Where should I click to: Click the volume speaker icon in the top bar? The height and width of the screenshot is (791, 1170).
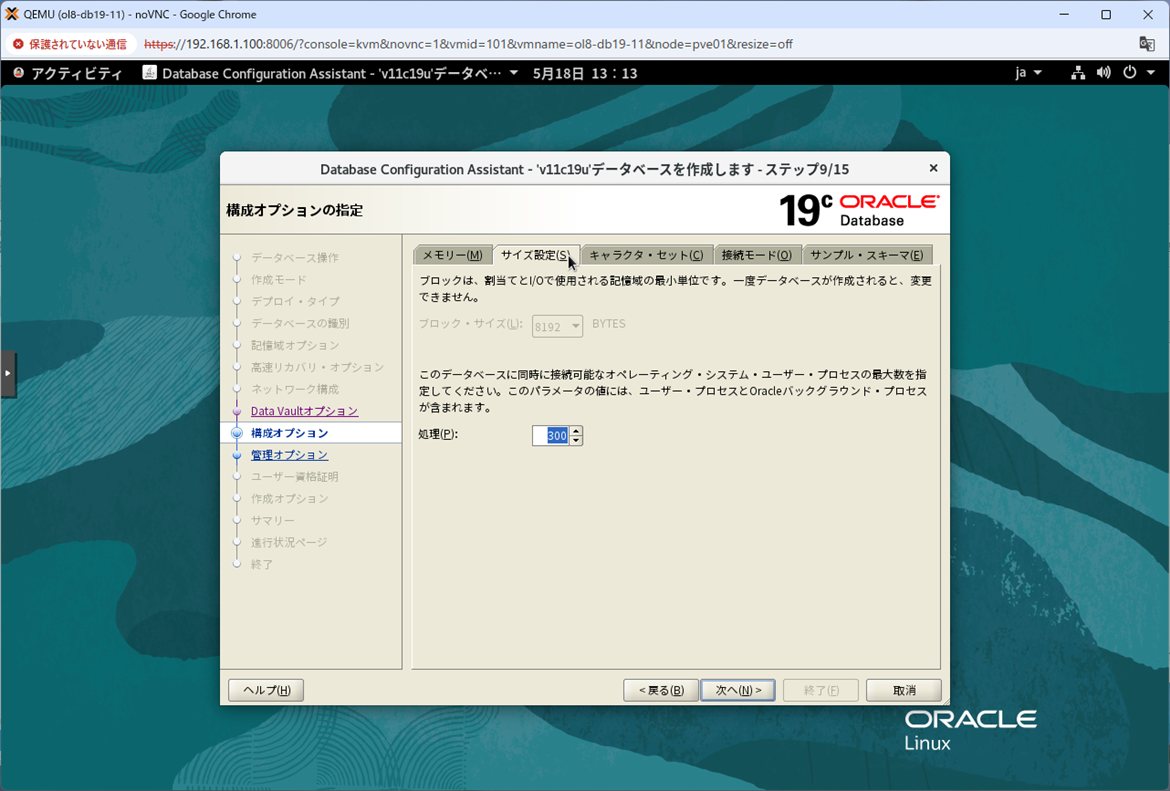click(x=1104, y=73)
